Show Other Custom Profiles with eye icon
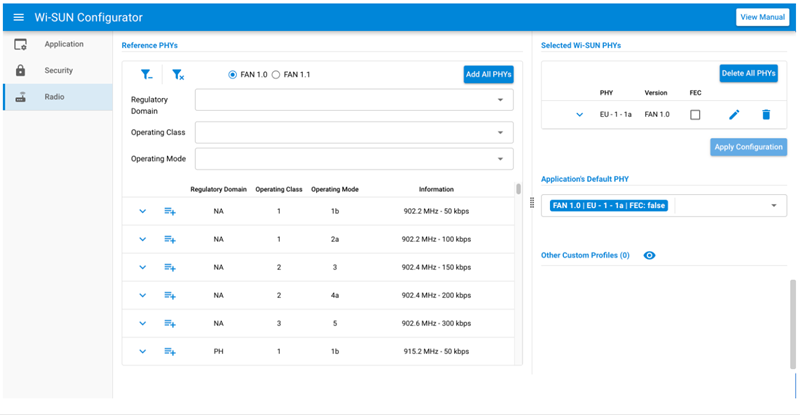800x415 pixels. [649, 255]
